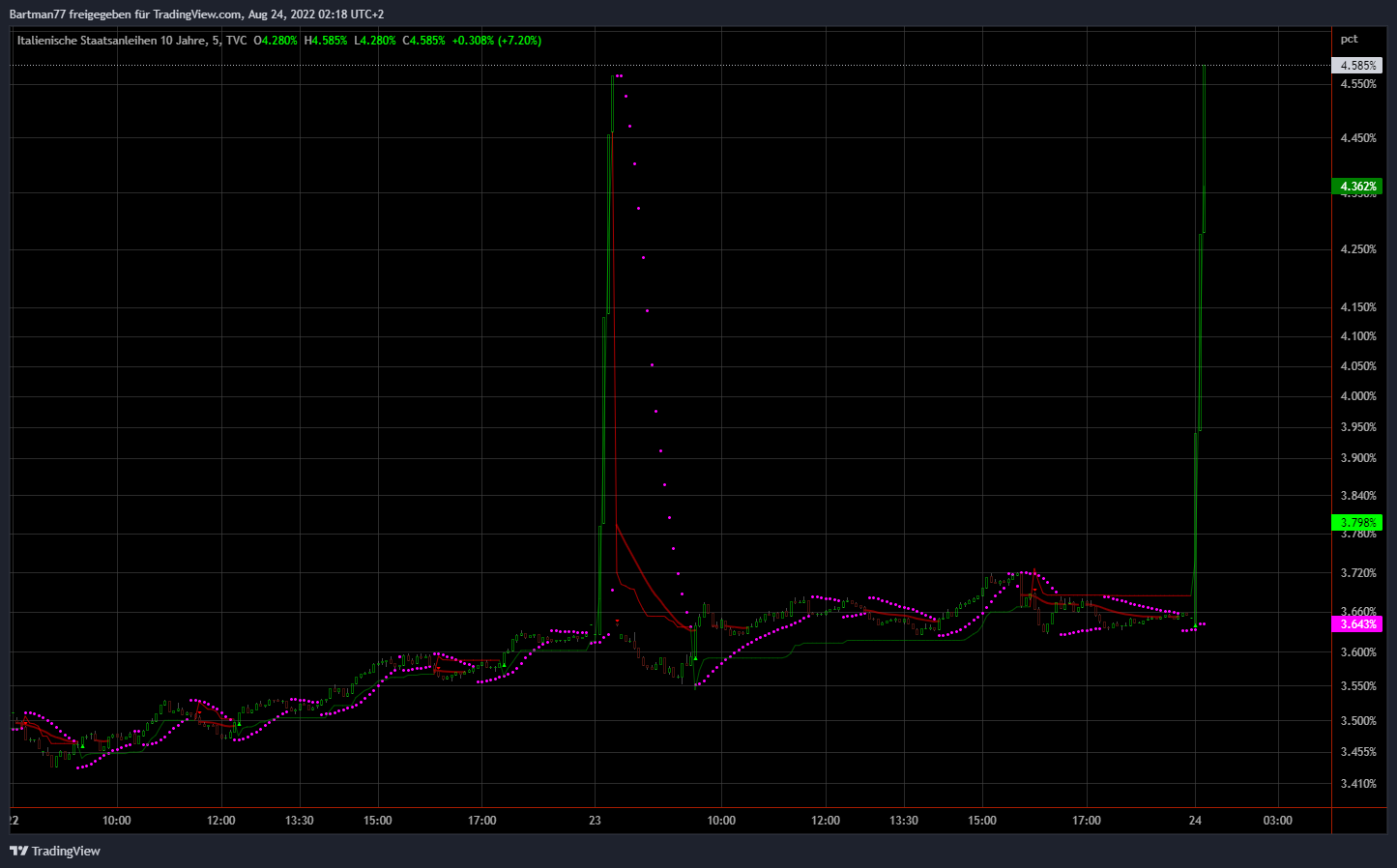The width and height of the screenshot is (1397, 868).
Task: Click the '3.410%' price scale label
Action: [1358, 784]
